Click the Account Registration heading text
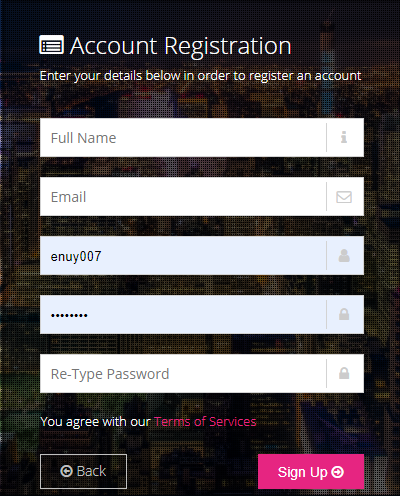The width and height of the screenshot is (400, 496). pos(181,46)
